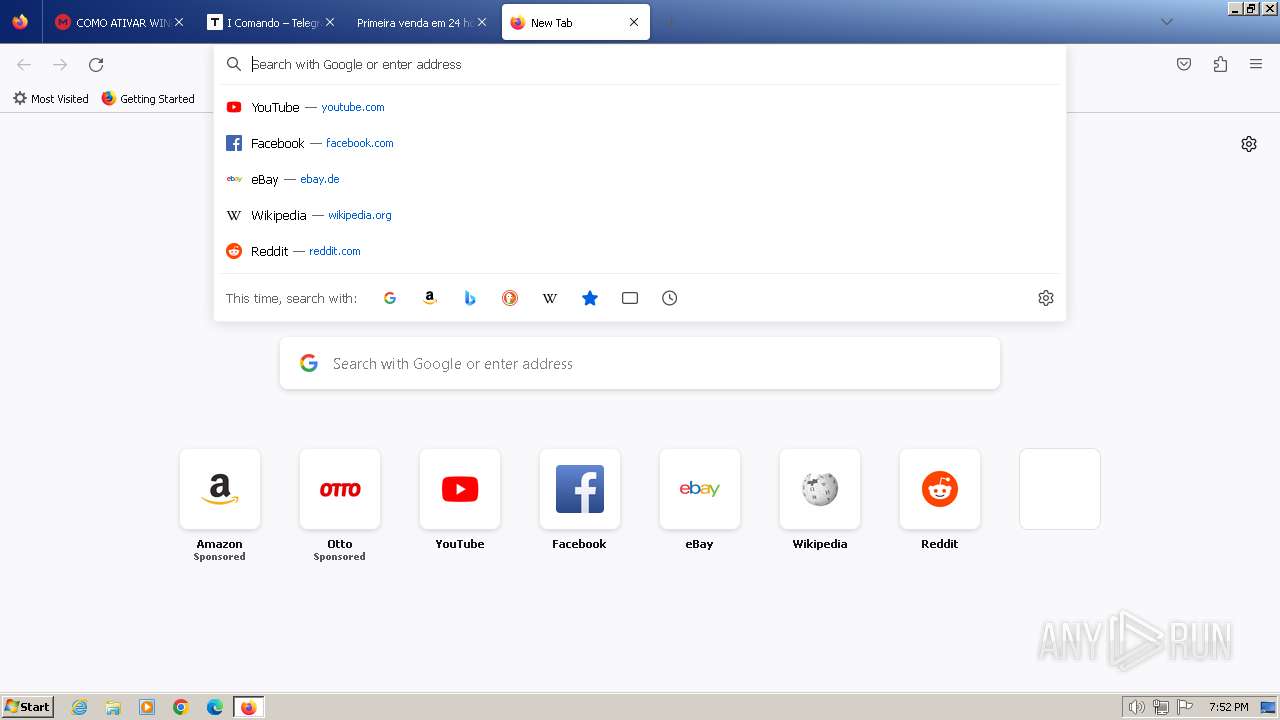Open File Explorer from taskbar
1280x720 pixels.
point(113,707)
